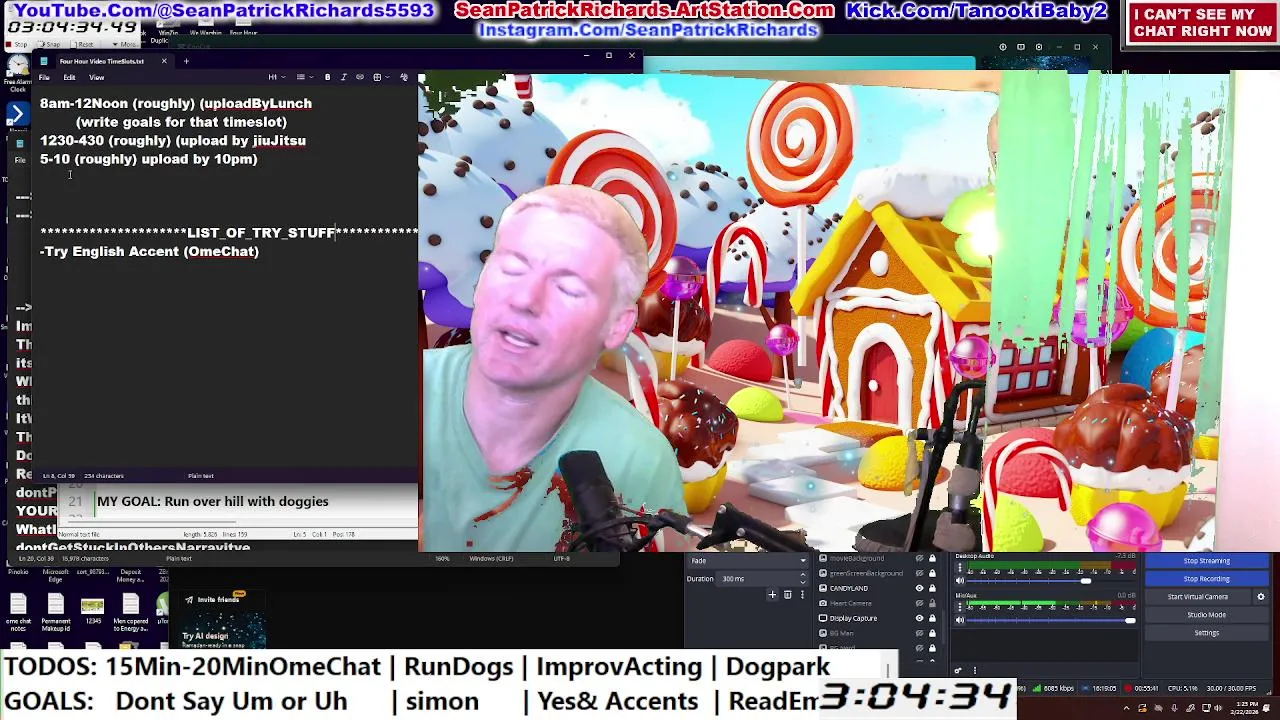Click the Try English Accent (OmeChat) line

(x=149, y=252)
